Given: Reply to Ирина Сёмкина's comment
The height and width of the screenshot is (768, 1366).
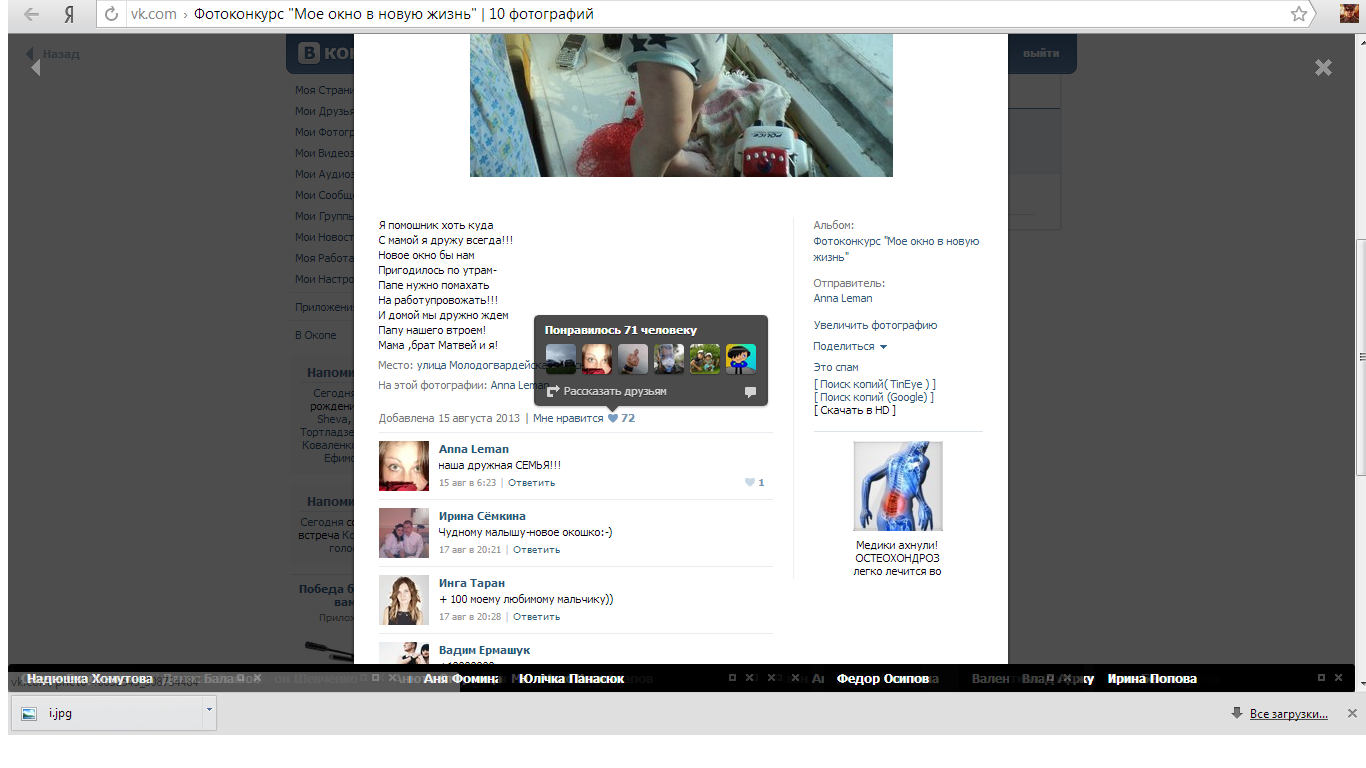Looking at the screenshot, I should click(537, 550).
